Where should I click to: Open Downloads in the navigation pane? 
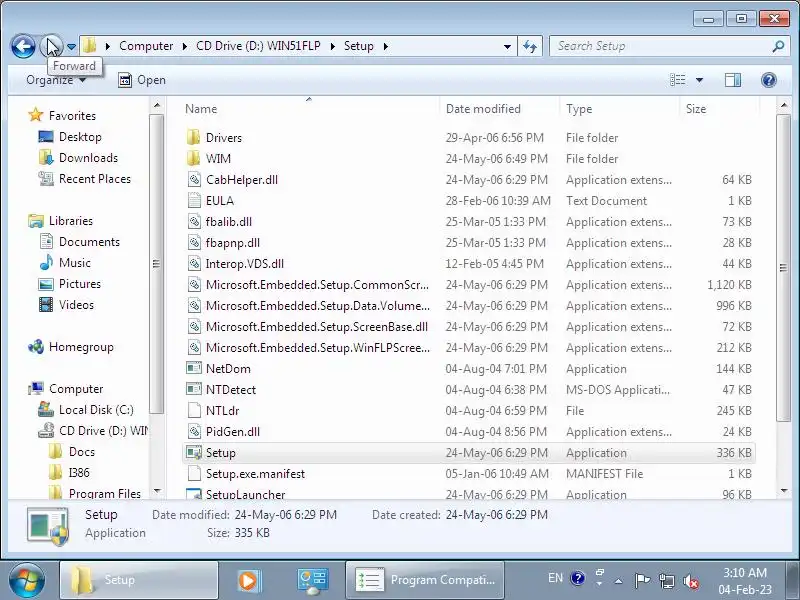(x=88, y=158)
